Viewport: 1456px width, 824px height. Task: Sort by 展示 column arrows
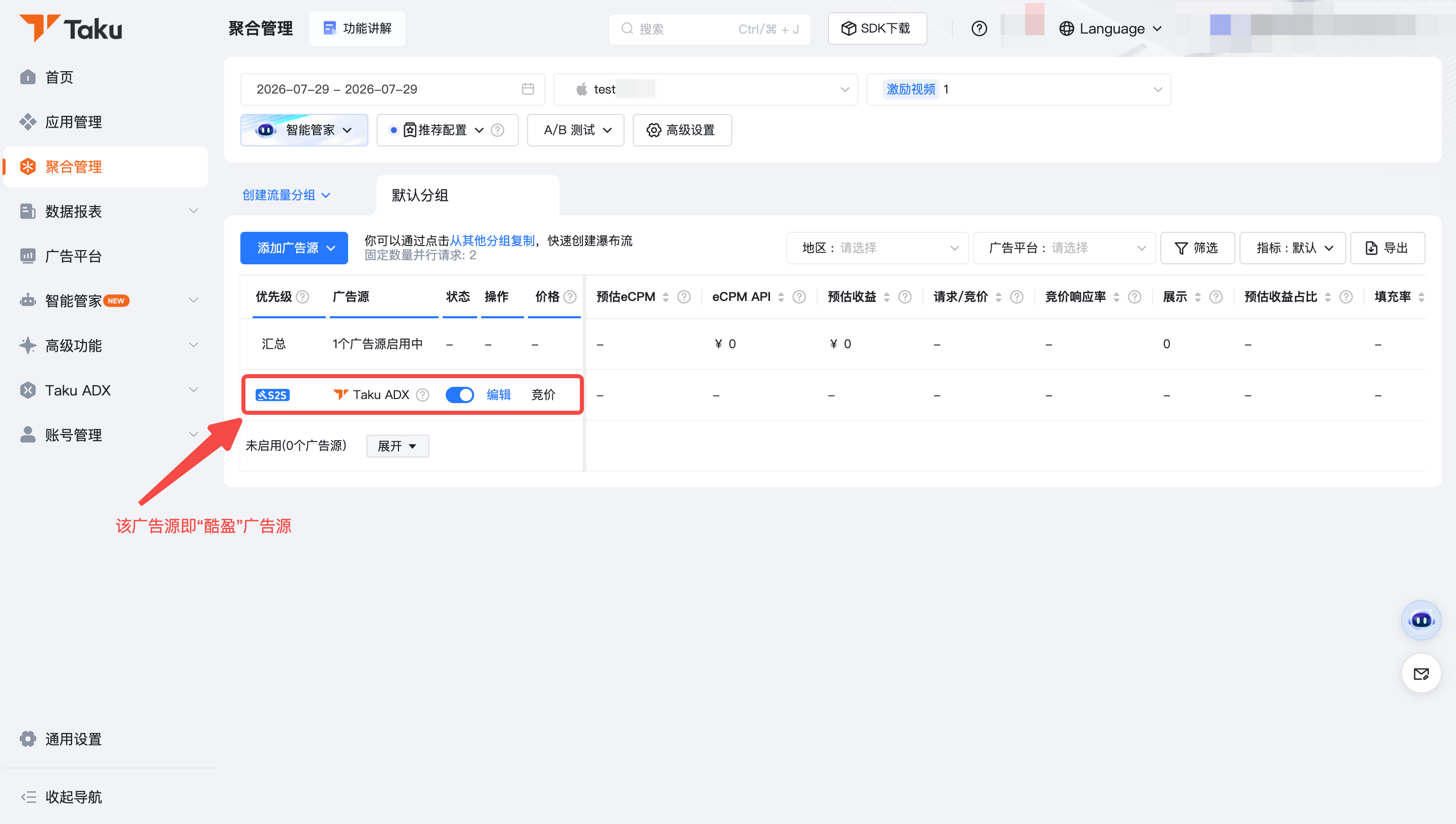1197,296
